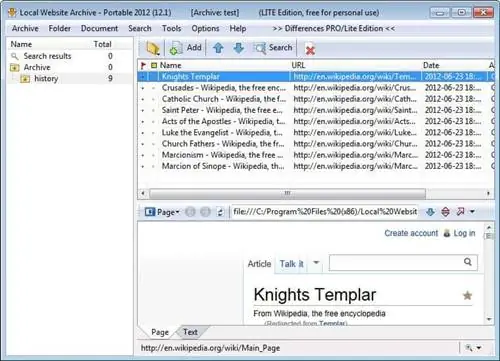Open the Folder menu
500x361 pixels.
click(60, 28)
